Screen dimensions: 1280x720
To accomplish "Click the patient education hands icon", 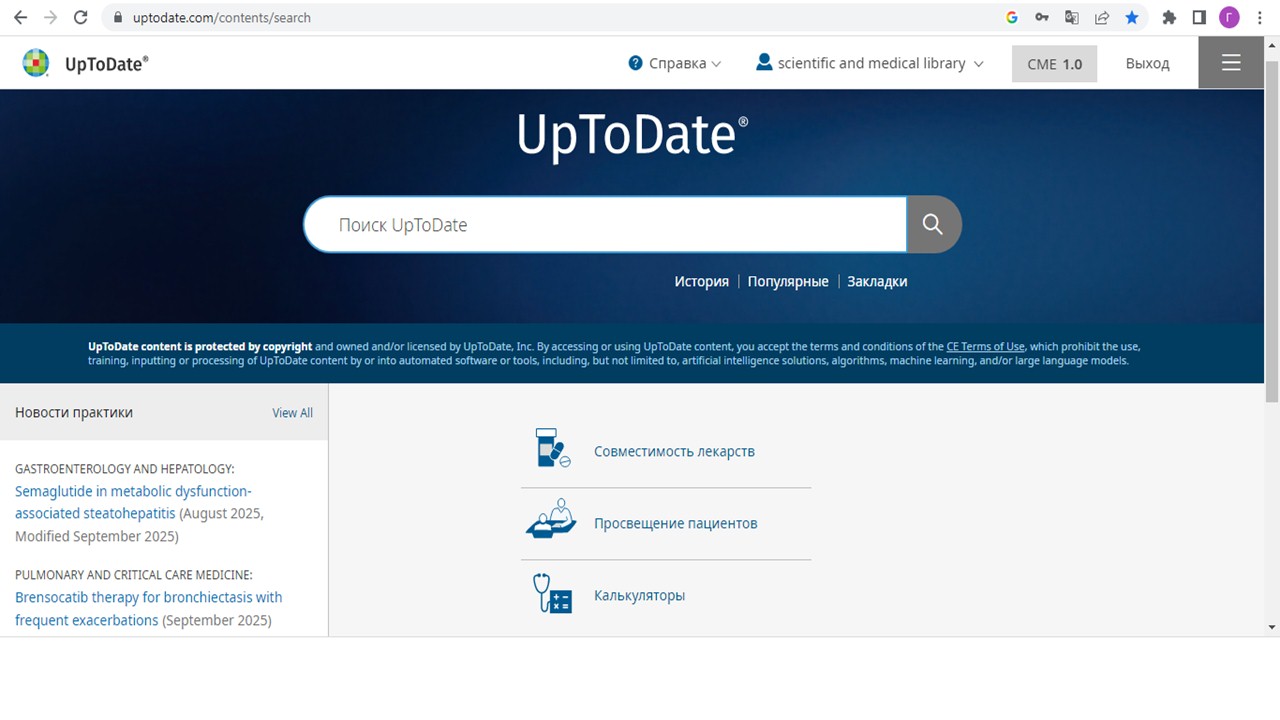I will (551, 520).
